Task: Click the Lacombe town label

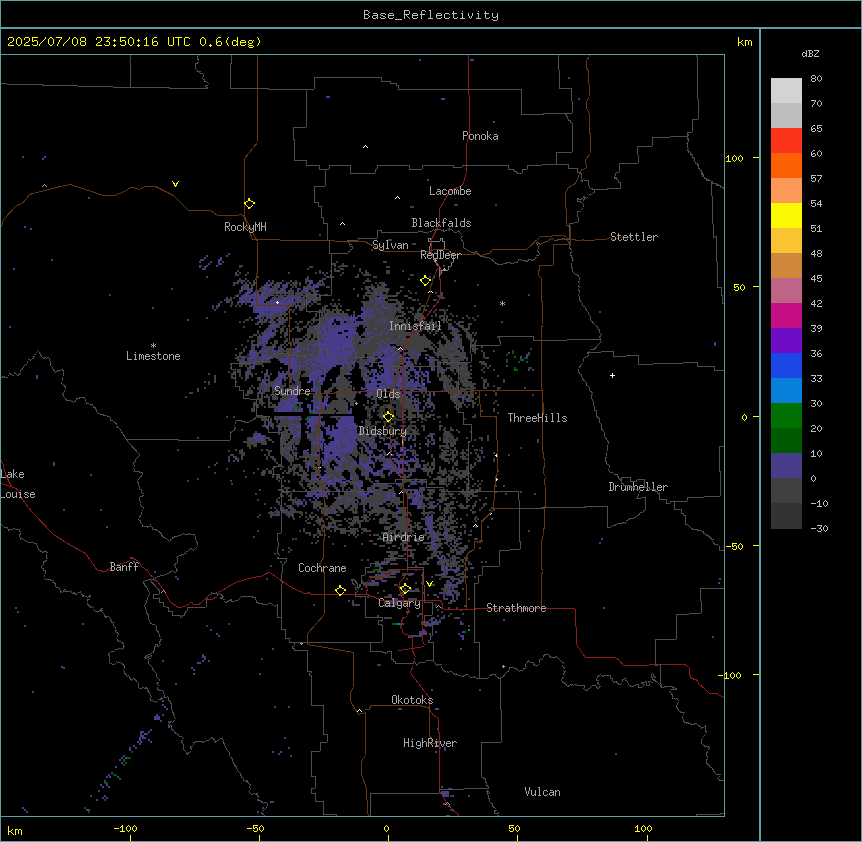Action: [x=450, y=191]
